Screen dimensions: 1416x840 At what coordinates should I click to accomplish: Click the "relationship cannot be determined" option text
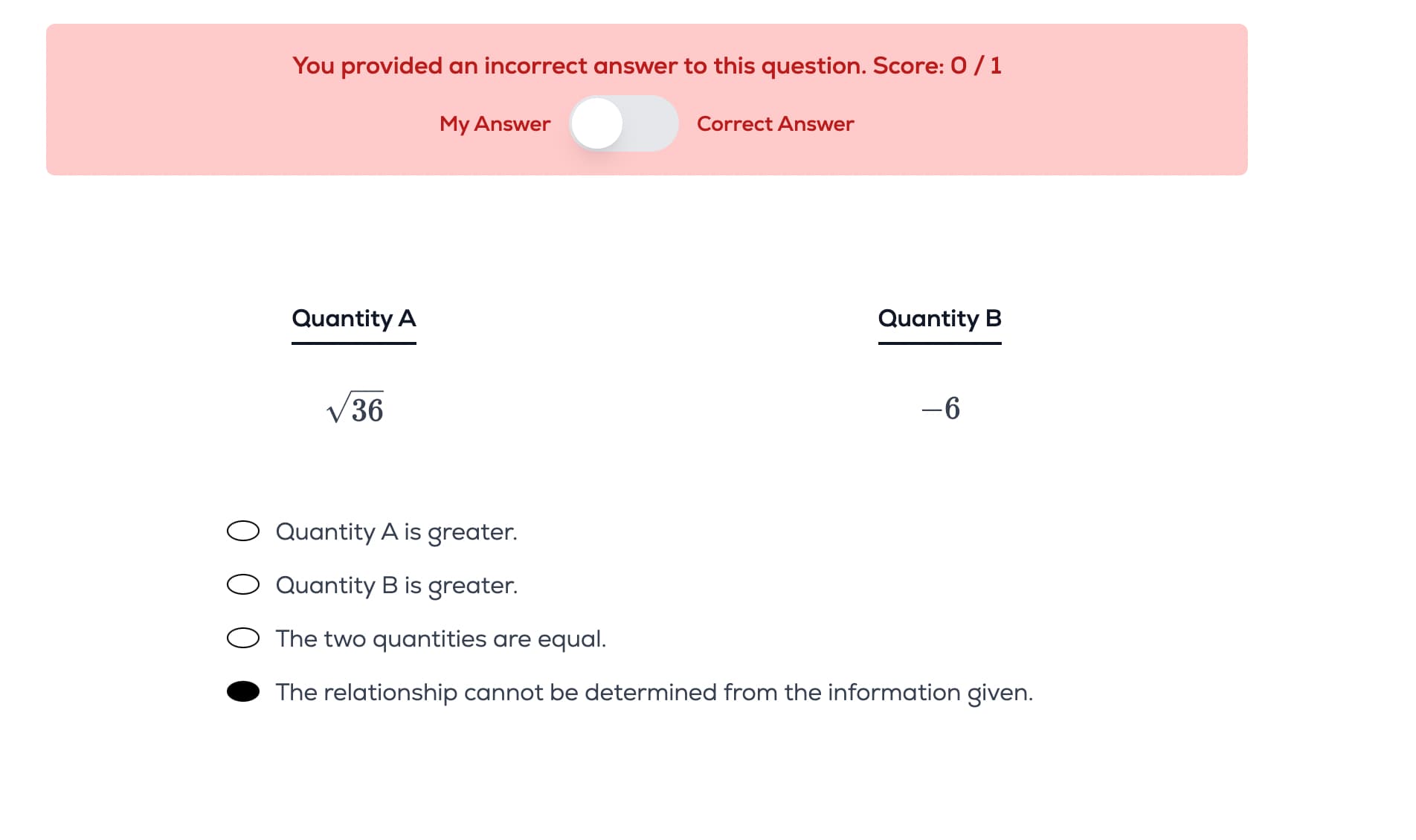(654, 692)
